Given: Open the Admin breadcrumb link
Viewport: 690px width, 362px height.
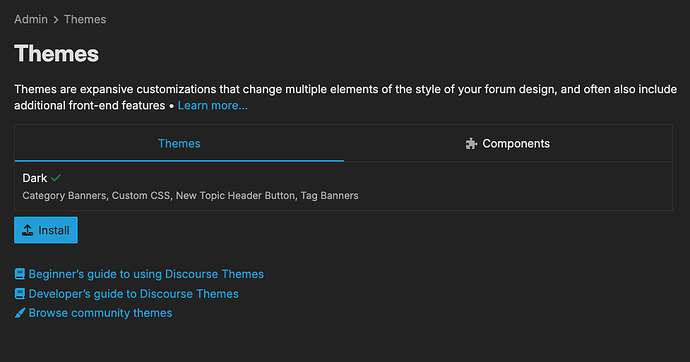Looking at the screenshot, I should tap(31, 19).
